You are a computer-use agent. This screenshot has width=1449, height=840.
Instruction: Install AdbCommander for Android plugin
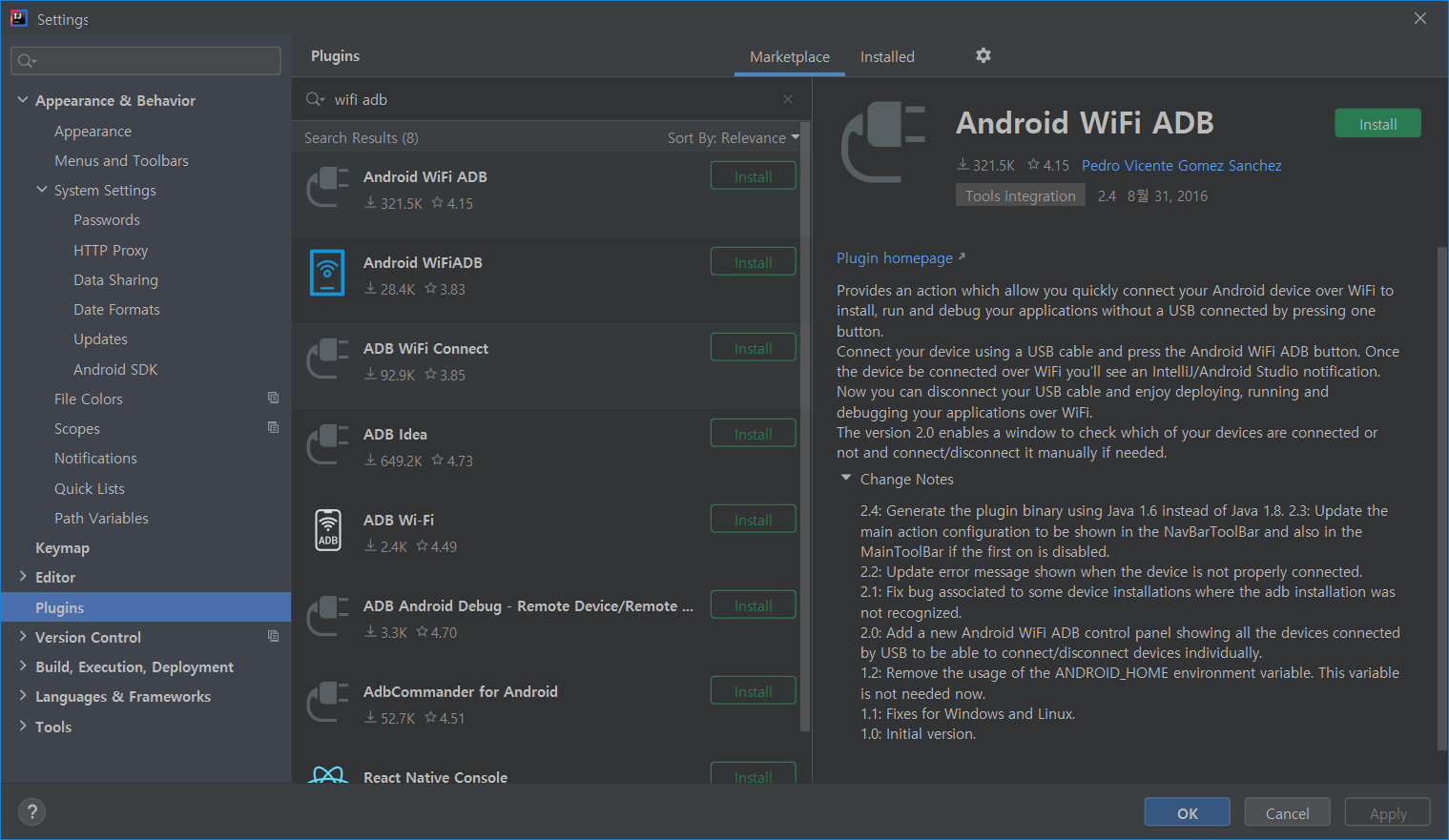(753, 691)
